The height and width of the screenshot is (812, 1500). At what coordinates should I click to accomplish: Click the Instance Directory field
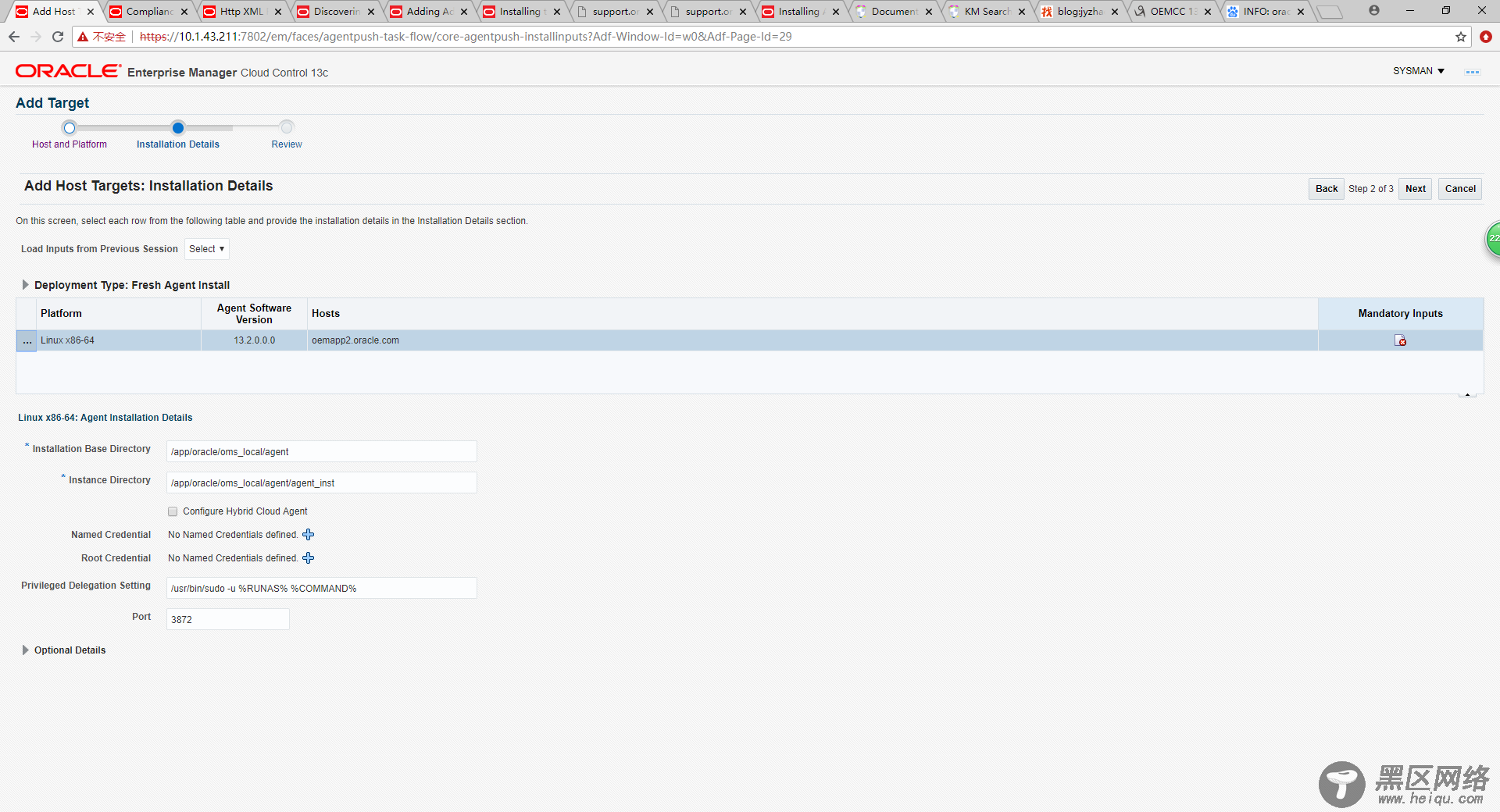(321, 483)
